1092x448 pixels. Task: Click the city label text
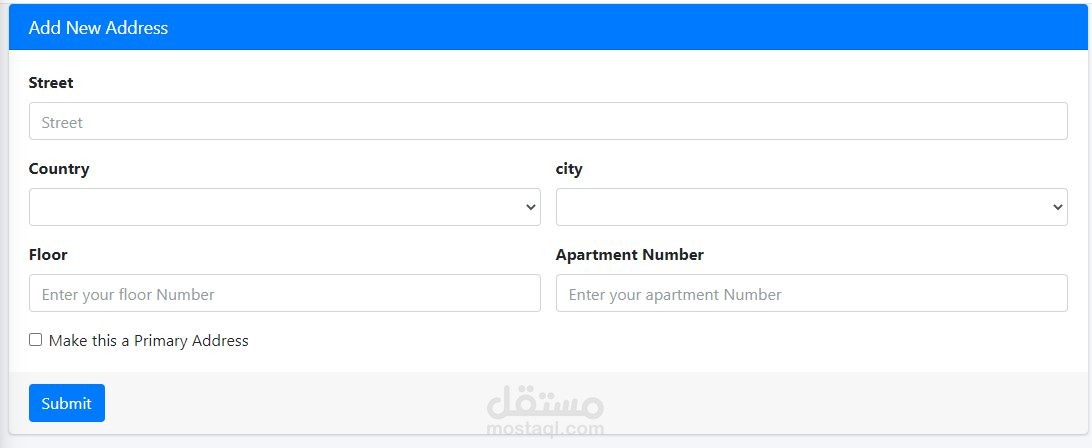[x=569, y=169]
